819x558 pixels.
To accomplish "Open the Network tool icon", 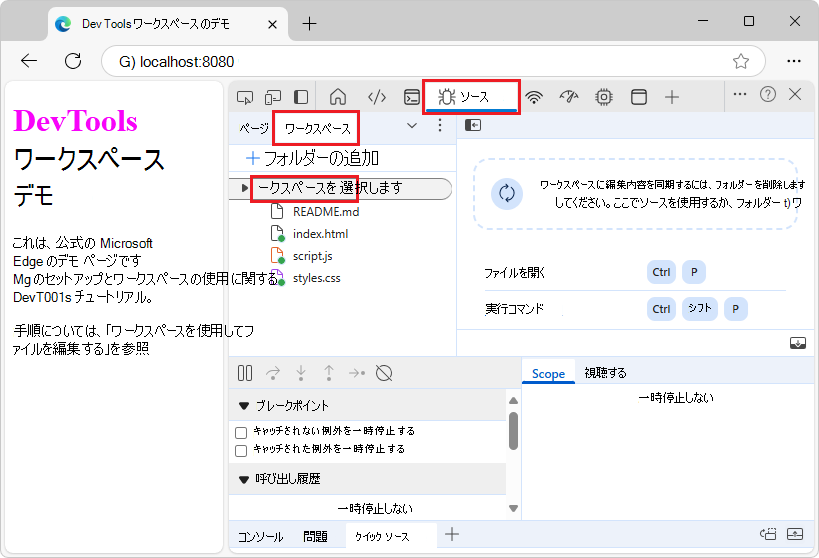I will pos(534,97).
